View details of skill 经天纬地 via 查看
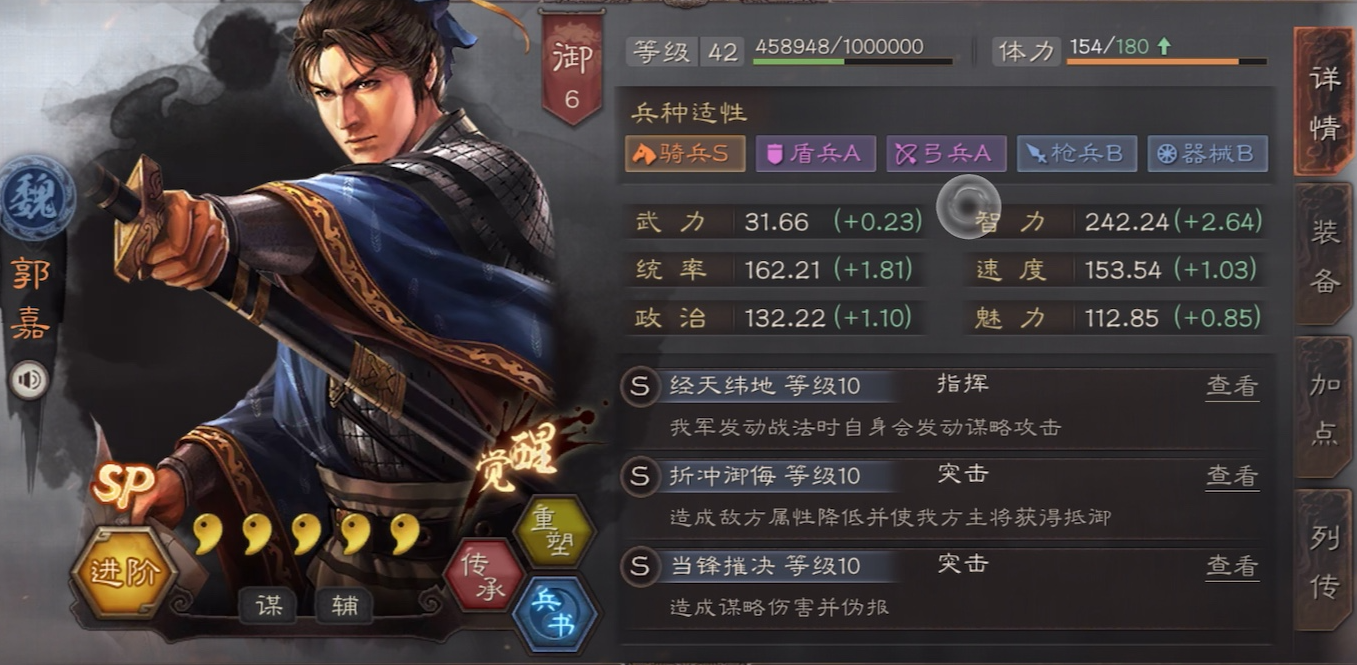The width and height of the screenshot is (1357, 665). 1232,386
